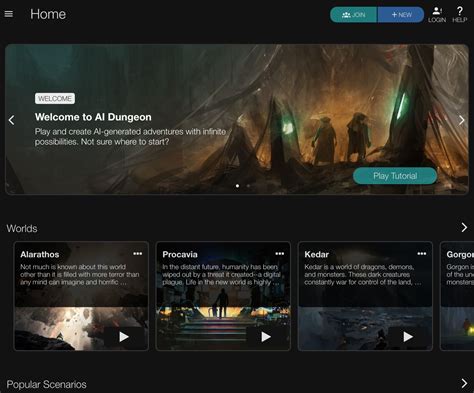Go to previous banner slide arrow
The width and height of the screenshot is (474, 393).
coord(12,120)
